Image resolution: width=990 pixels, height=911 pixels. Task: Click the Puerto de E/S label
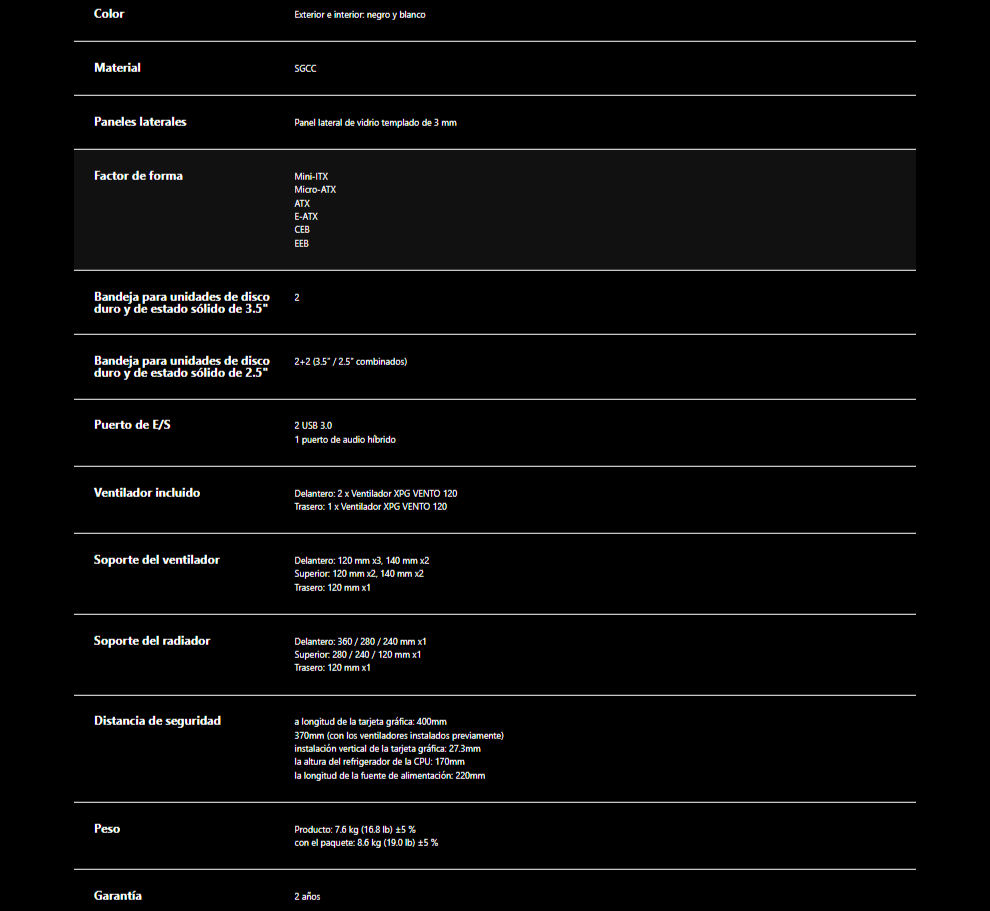pos(133,425)
